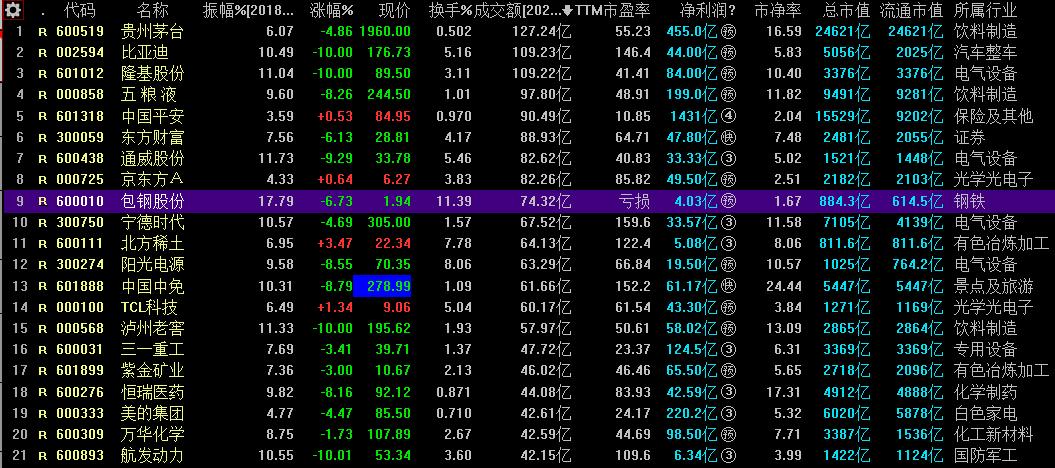Sort by the 振幅%[2018... column header
Viewport: 1055px width, 468px height.
click(x=248, y=10)
